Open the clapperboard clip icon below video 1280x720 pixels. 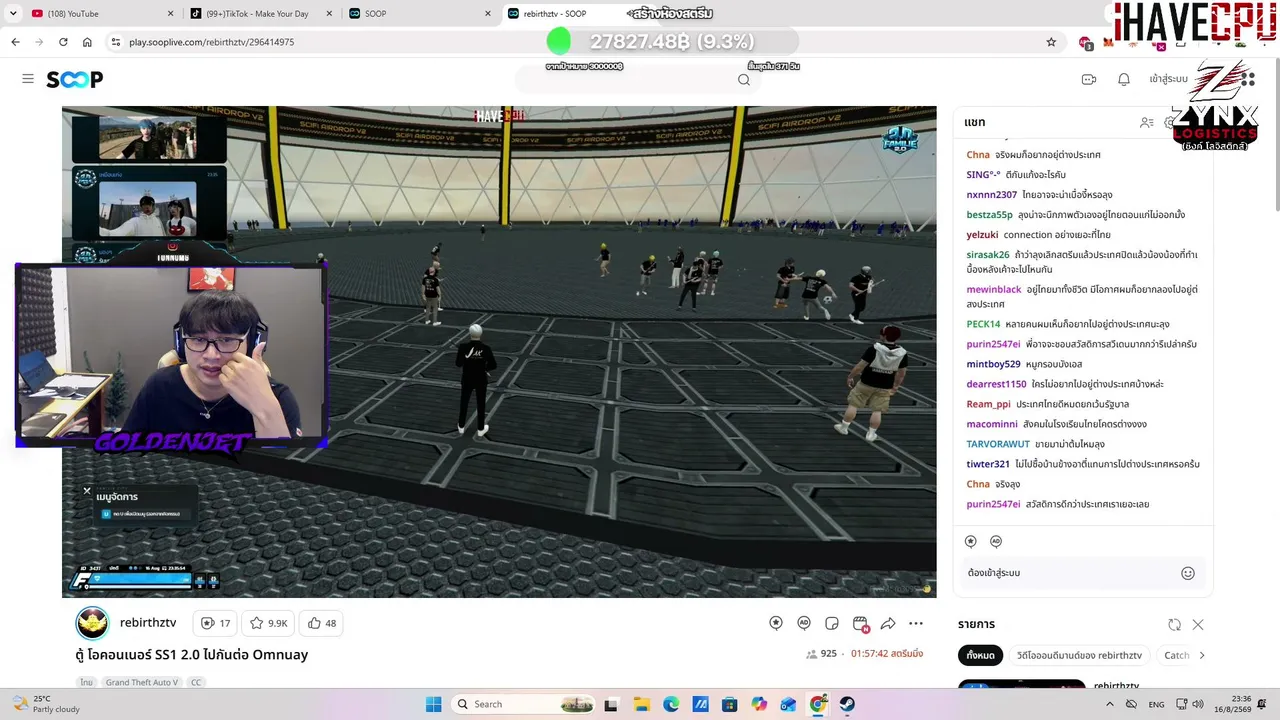[x=860, y=623]
